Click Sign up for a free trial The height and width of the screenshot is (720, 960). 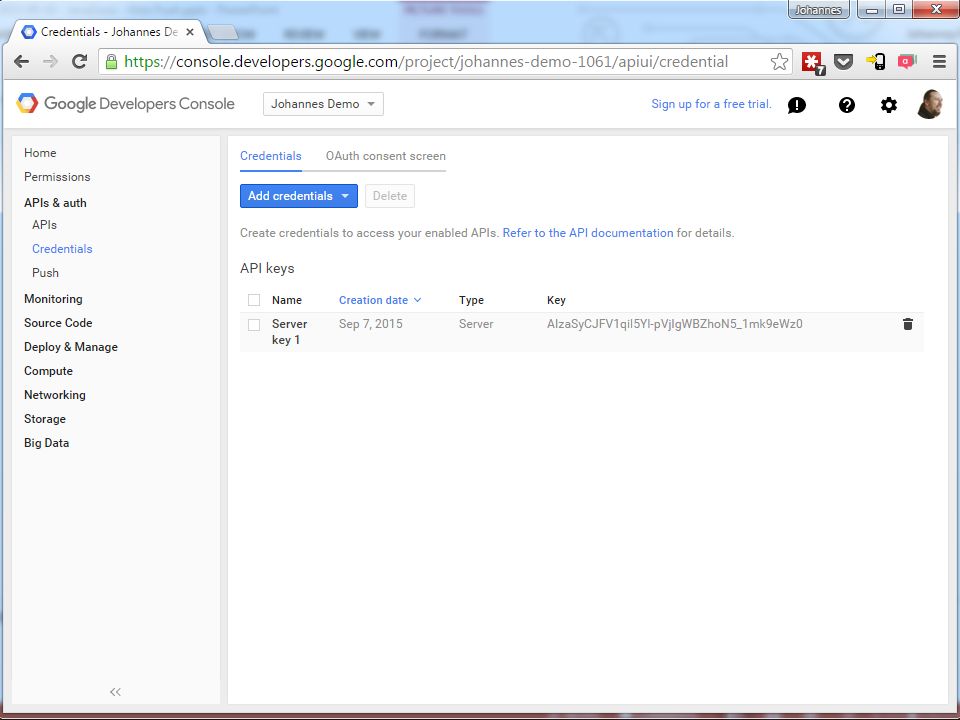[x=711, y=104]
